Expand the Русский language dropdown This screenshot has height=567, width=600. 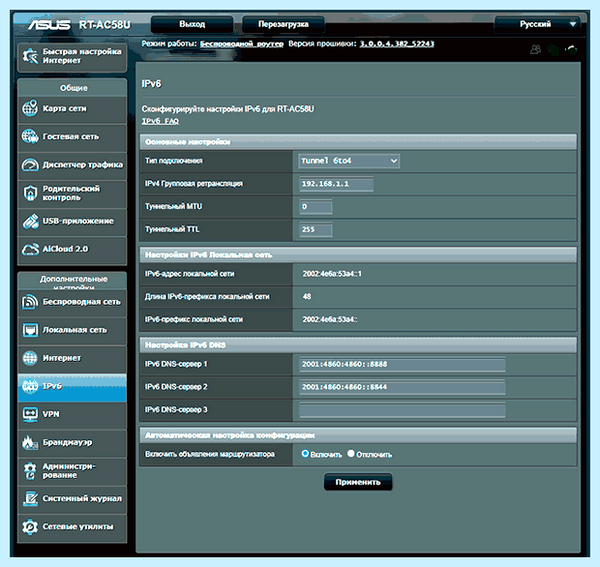[537, 24]
